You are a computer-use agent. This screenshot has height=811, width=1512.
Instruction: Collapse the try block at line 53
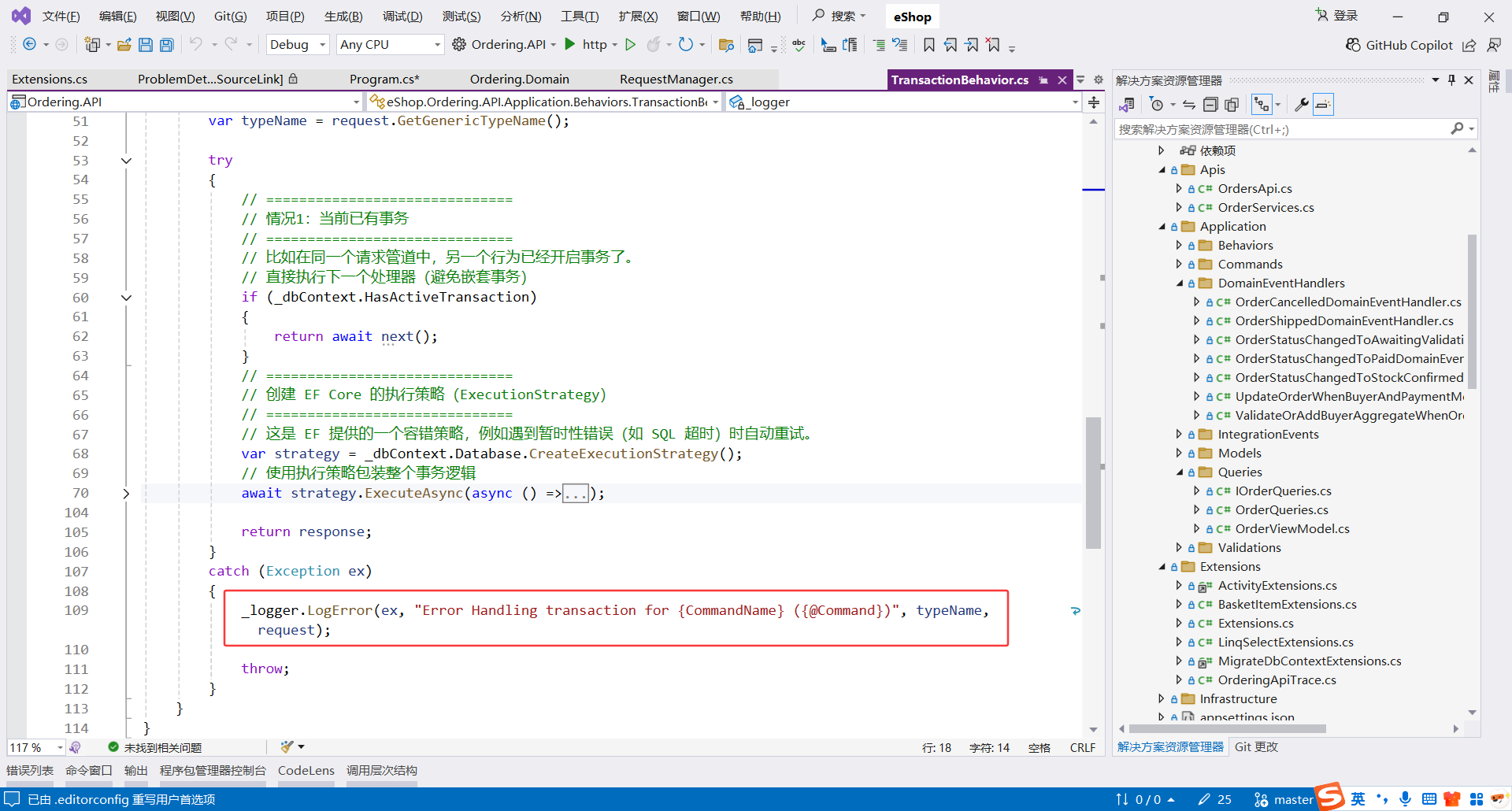coord(127,161)
